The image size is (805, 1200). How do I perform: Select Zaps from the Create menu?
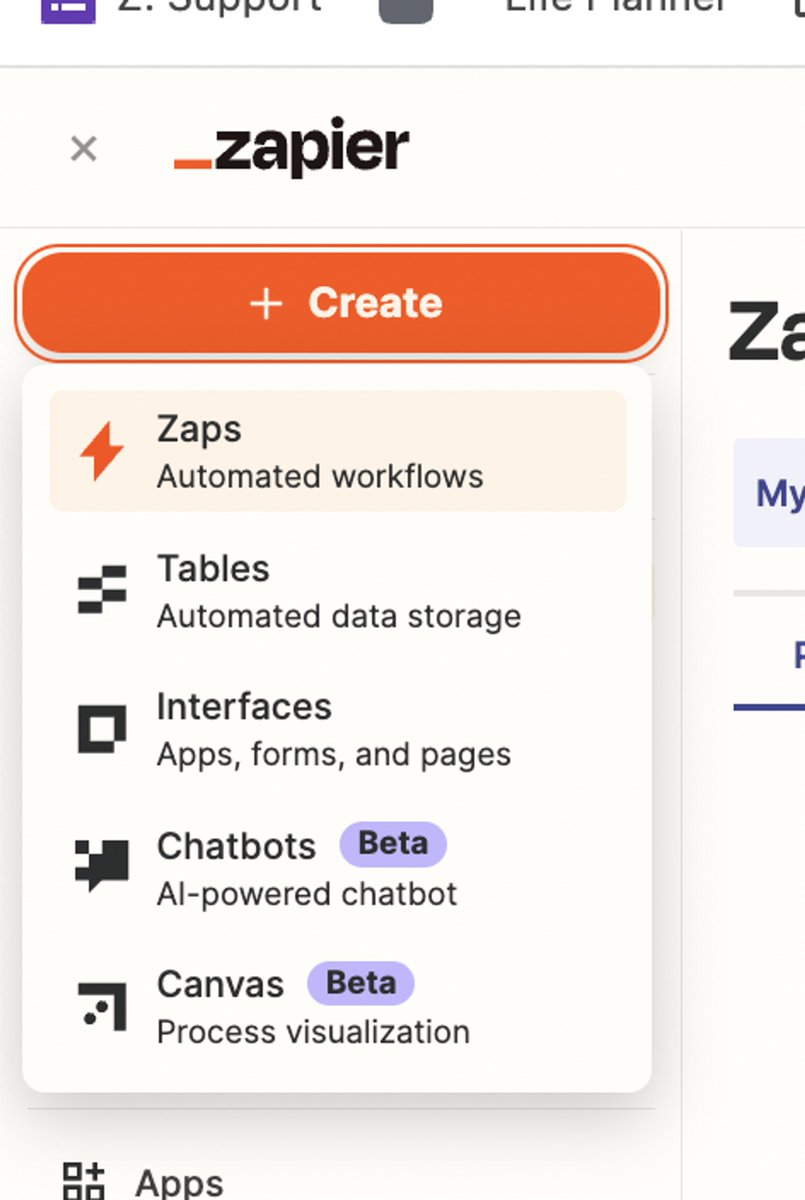(x=338, y=451)
